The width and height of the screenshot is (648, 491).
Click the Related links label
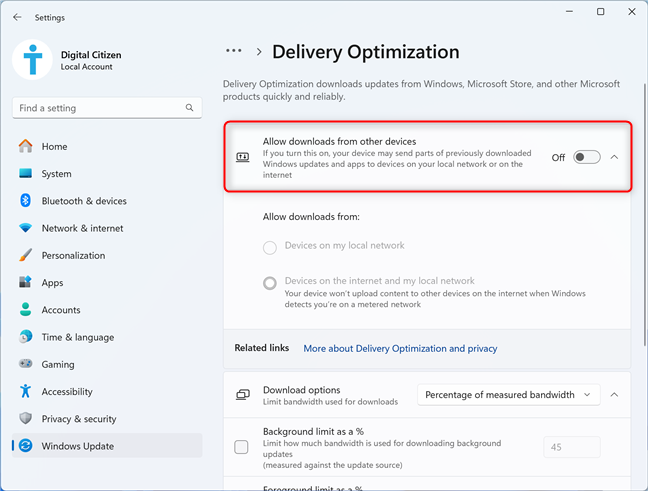pyautogui.click(x=262, y=348)
